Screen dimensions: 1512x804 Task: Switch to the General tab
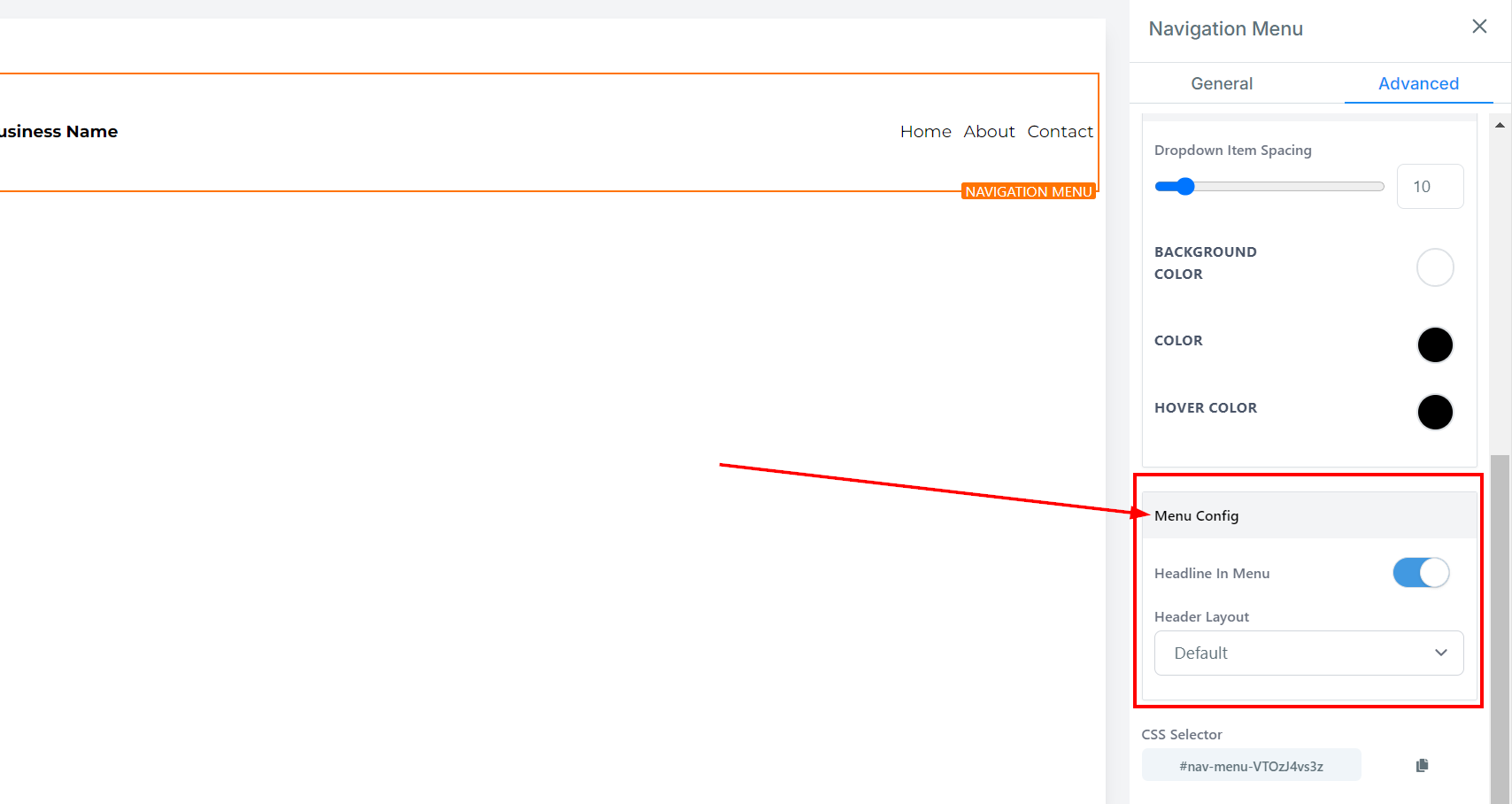[x=1222, y=83]
